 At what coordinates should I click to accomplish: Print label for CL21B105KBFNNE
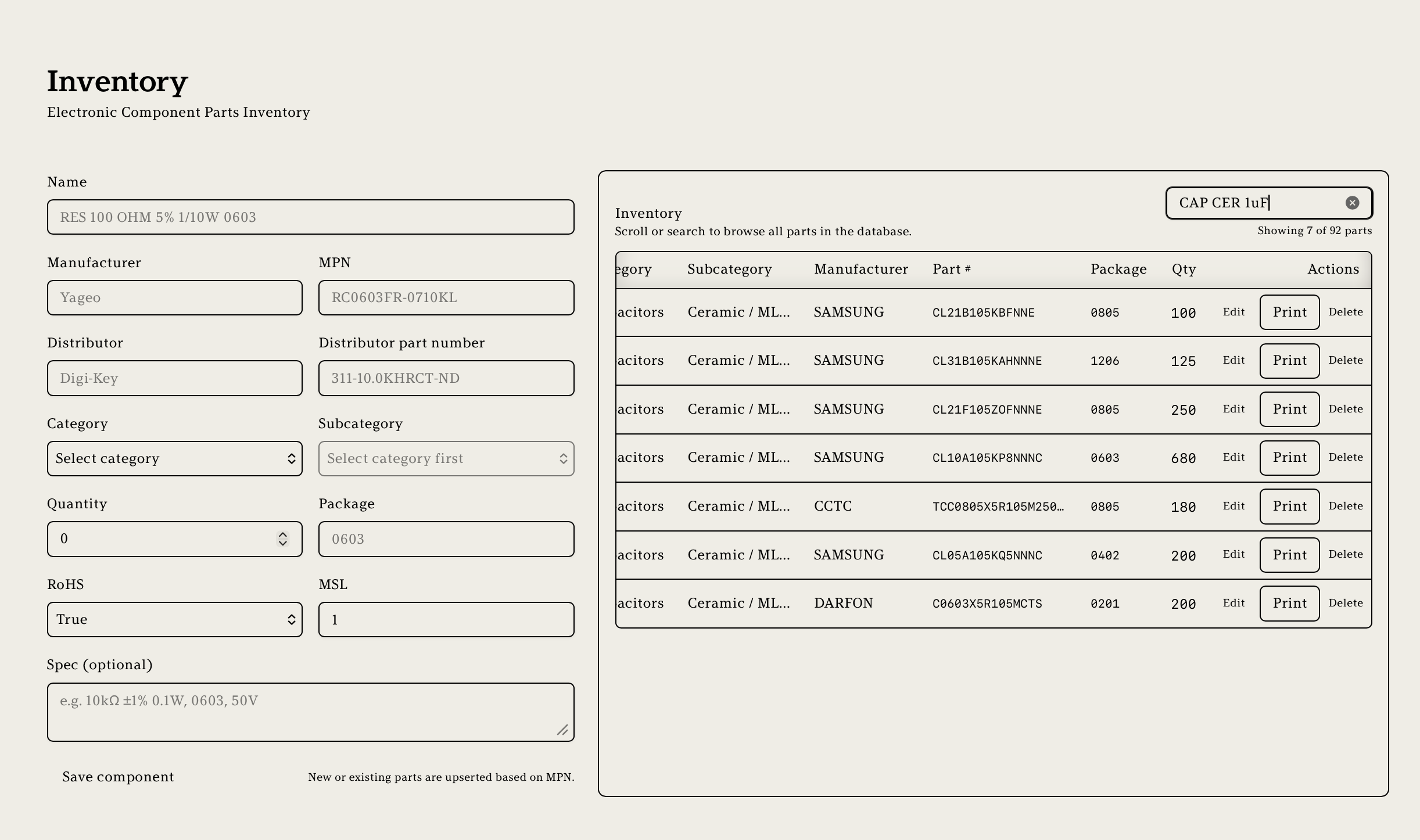(1289, 312)
